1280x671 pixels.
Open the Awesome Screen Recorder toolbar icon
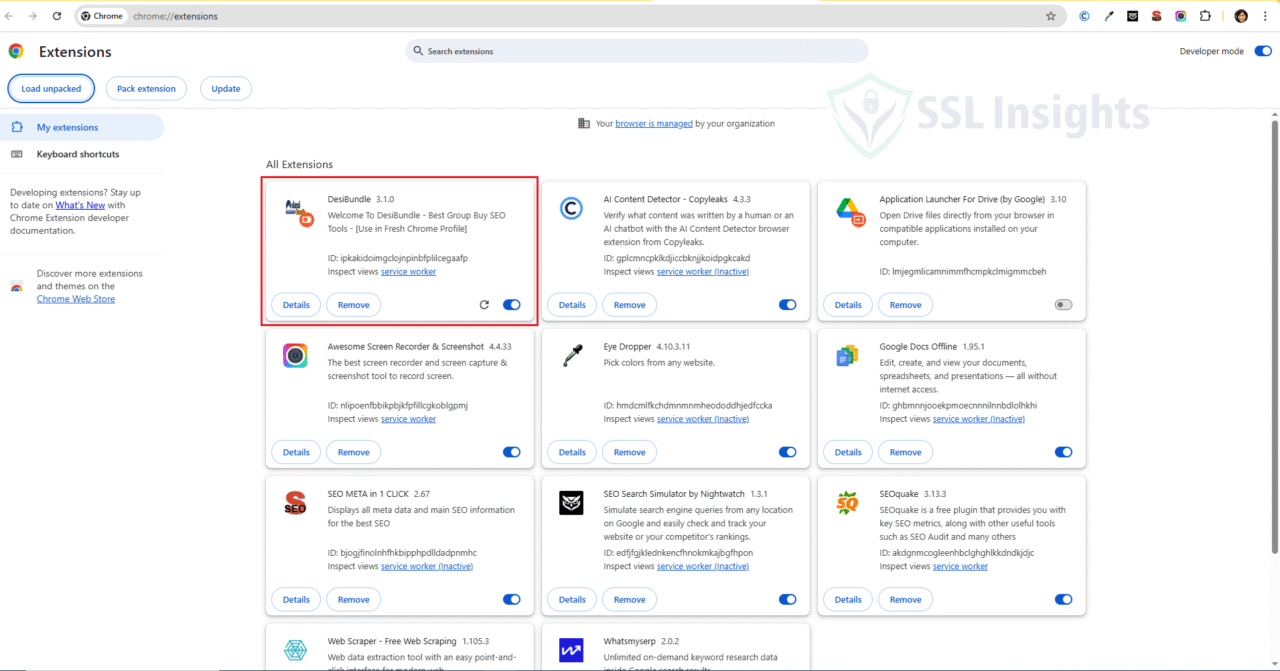click(x=1180, y=16)
